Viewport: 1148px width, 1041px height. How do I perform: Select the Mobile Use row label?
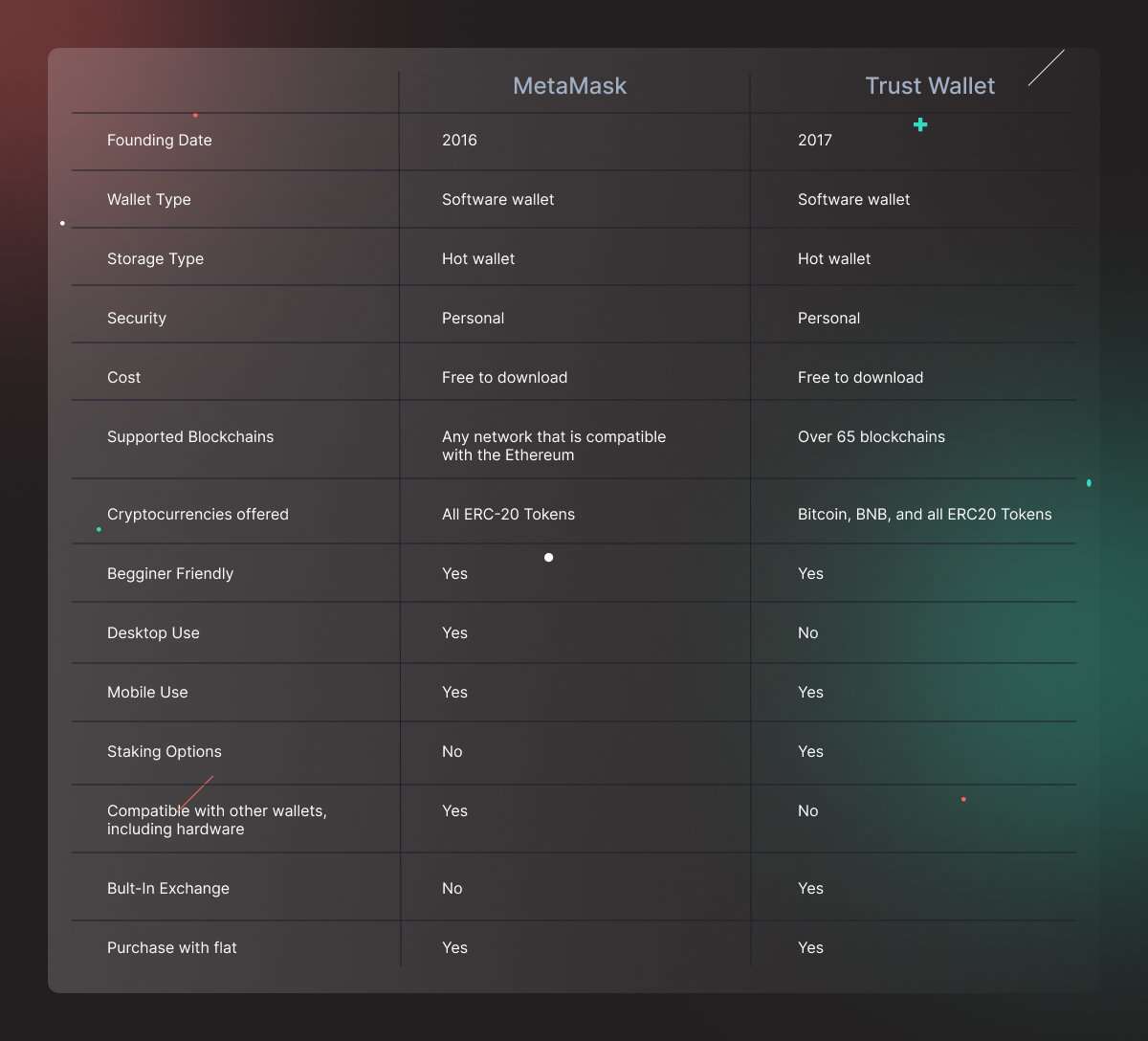[x=147, y=692]
